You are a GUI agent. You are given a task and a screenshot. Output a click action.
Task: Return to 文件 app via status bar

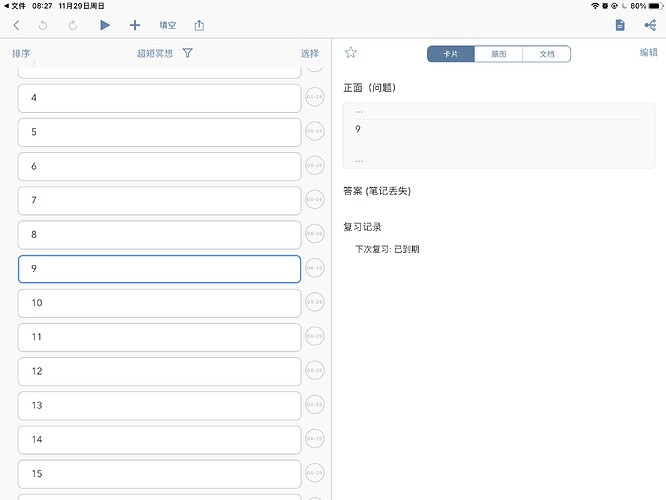coord(15,6)
